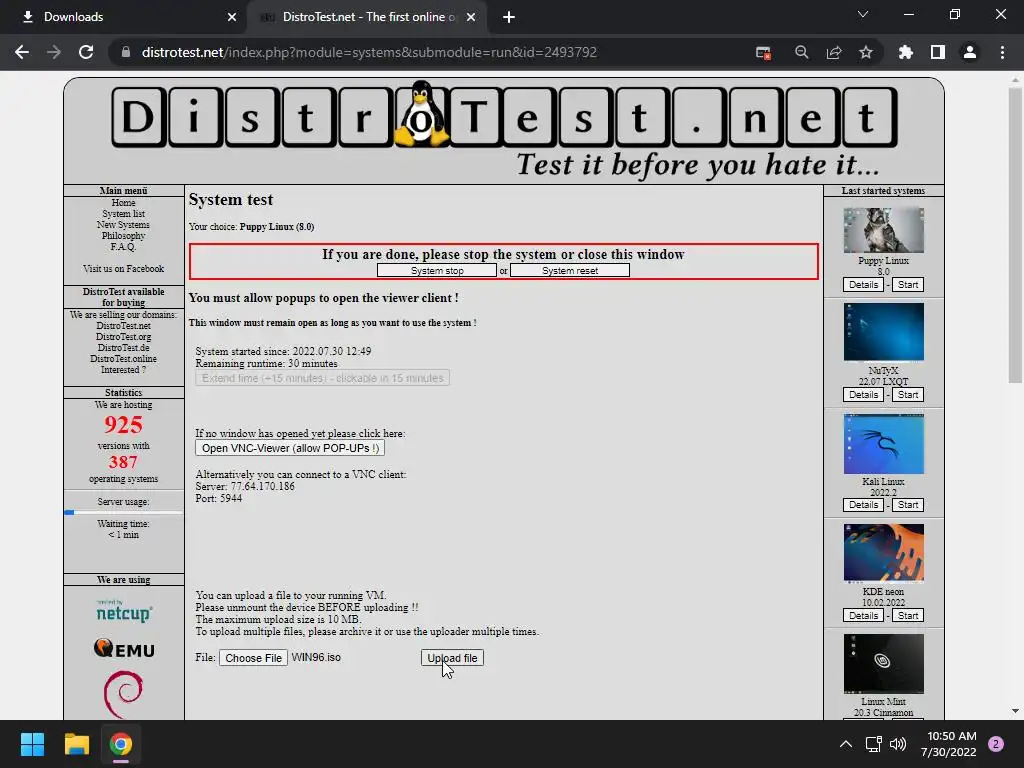Open the Home menu link
Viewport: 1024px width, 768px height.
pyautogui.click(x=123, y=202)
